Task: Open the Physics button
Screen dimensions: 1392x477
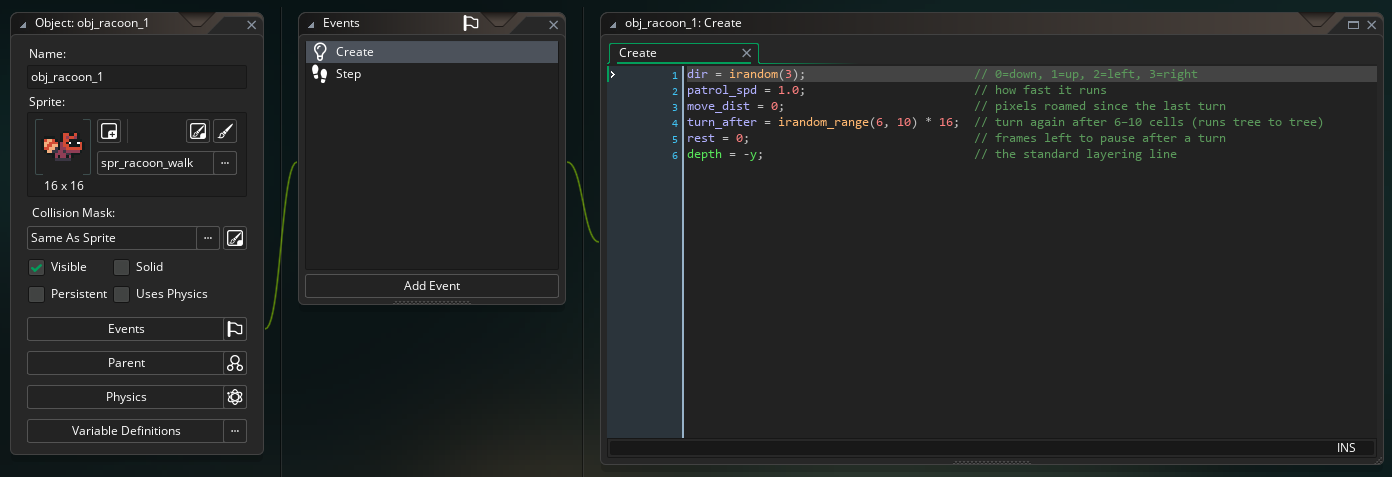Action: click(x=125, y=397)
